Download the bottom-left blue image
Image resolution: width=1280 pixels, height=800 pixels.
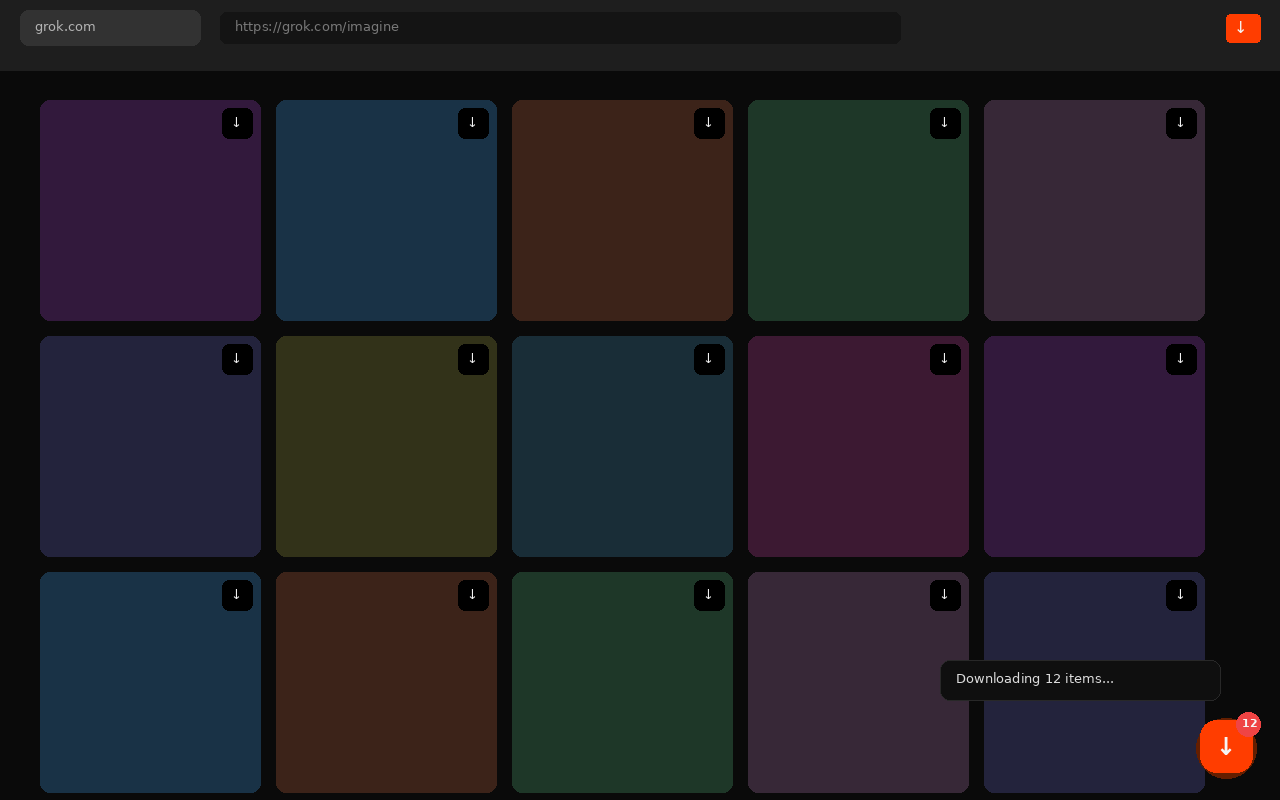[237, 595]
